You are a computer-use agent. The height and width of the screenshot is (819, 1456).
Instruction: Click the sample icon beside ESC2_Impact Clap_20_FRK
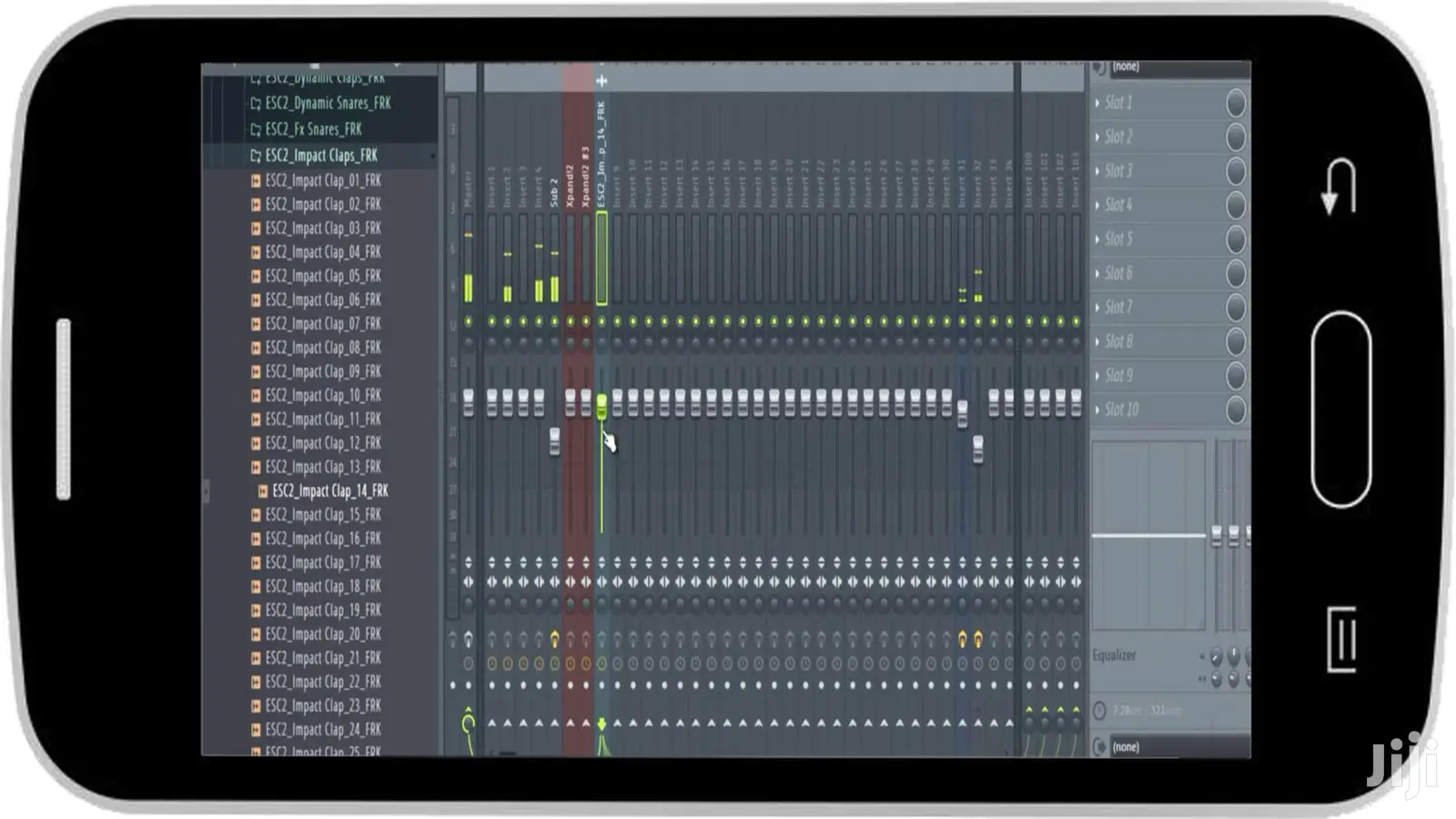click(256, 634)
